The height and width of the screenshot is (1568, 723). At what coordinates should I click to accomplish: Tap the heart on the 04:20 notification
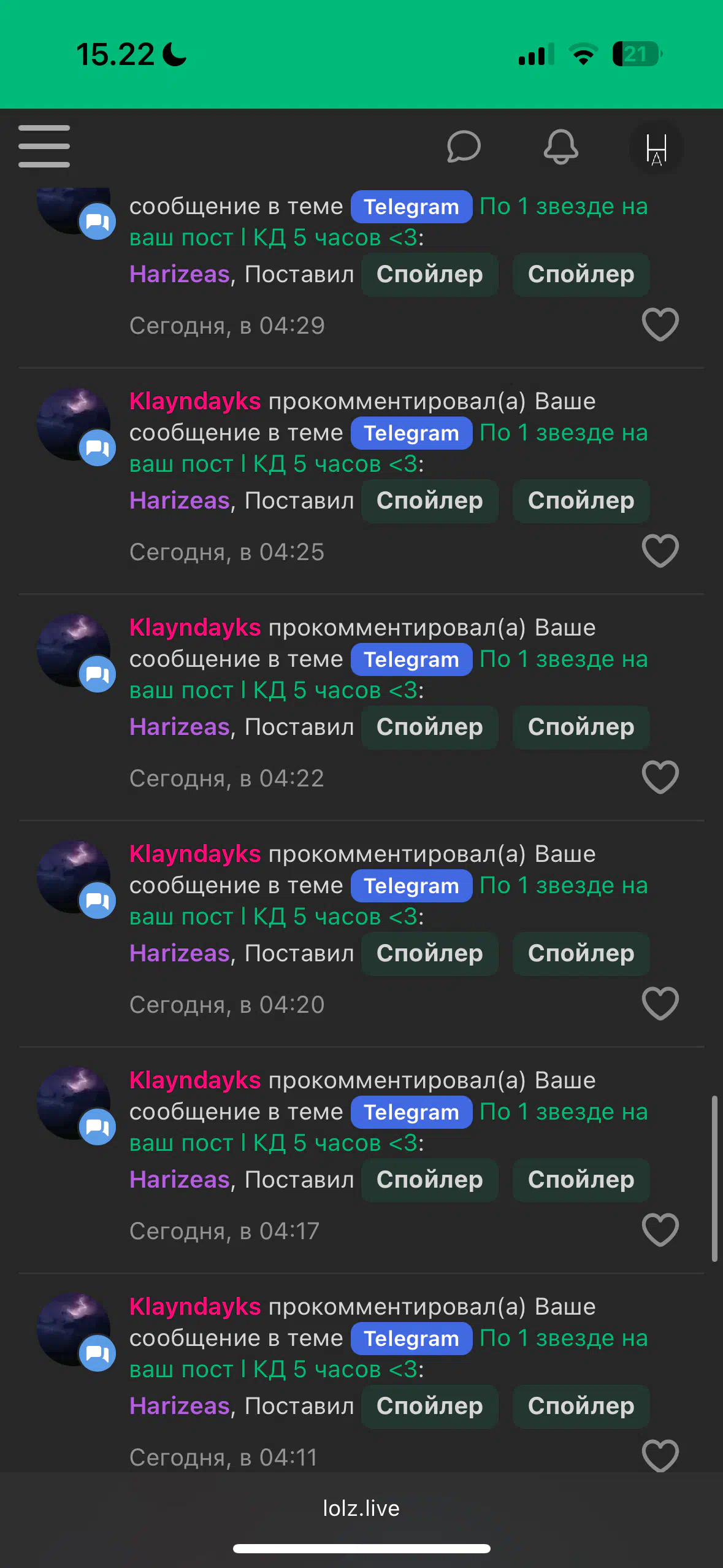click(660, 1003)
